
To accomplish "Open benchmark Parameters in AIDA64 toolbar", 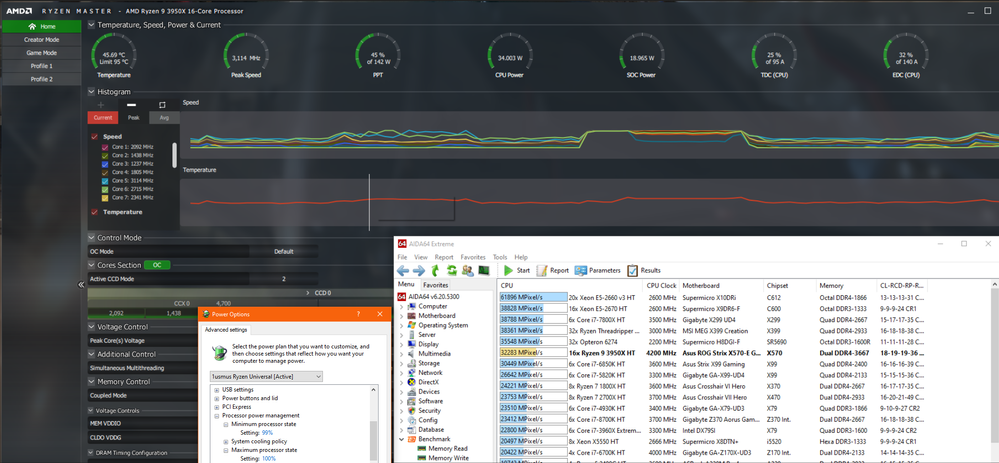I will tap(597, 270).
